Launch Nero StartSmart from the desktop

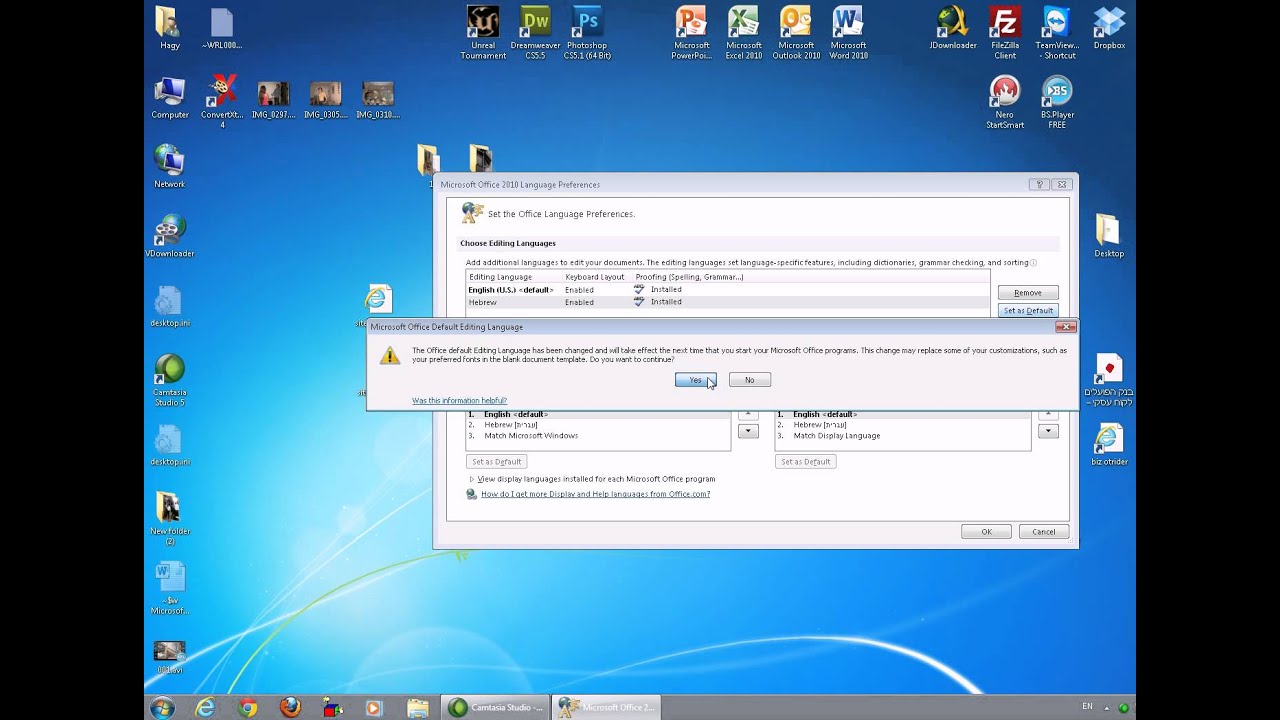coord(1005,102)
